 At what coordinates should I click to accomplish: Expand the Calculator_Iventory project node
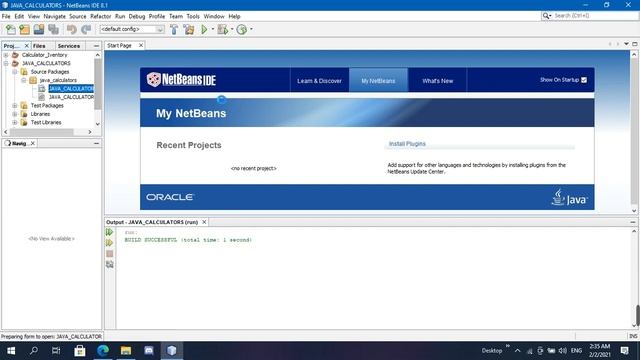tap(6, 55)
